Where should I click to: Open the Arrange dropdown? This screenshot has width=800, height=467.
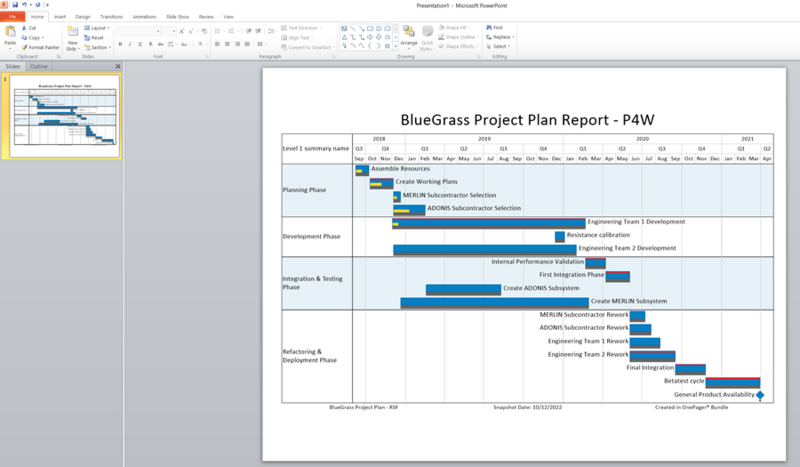click(x=409, y=38)
